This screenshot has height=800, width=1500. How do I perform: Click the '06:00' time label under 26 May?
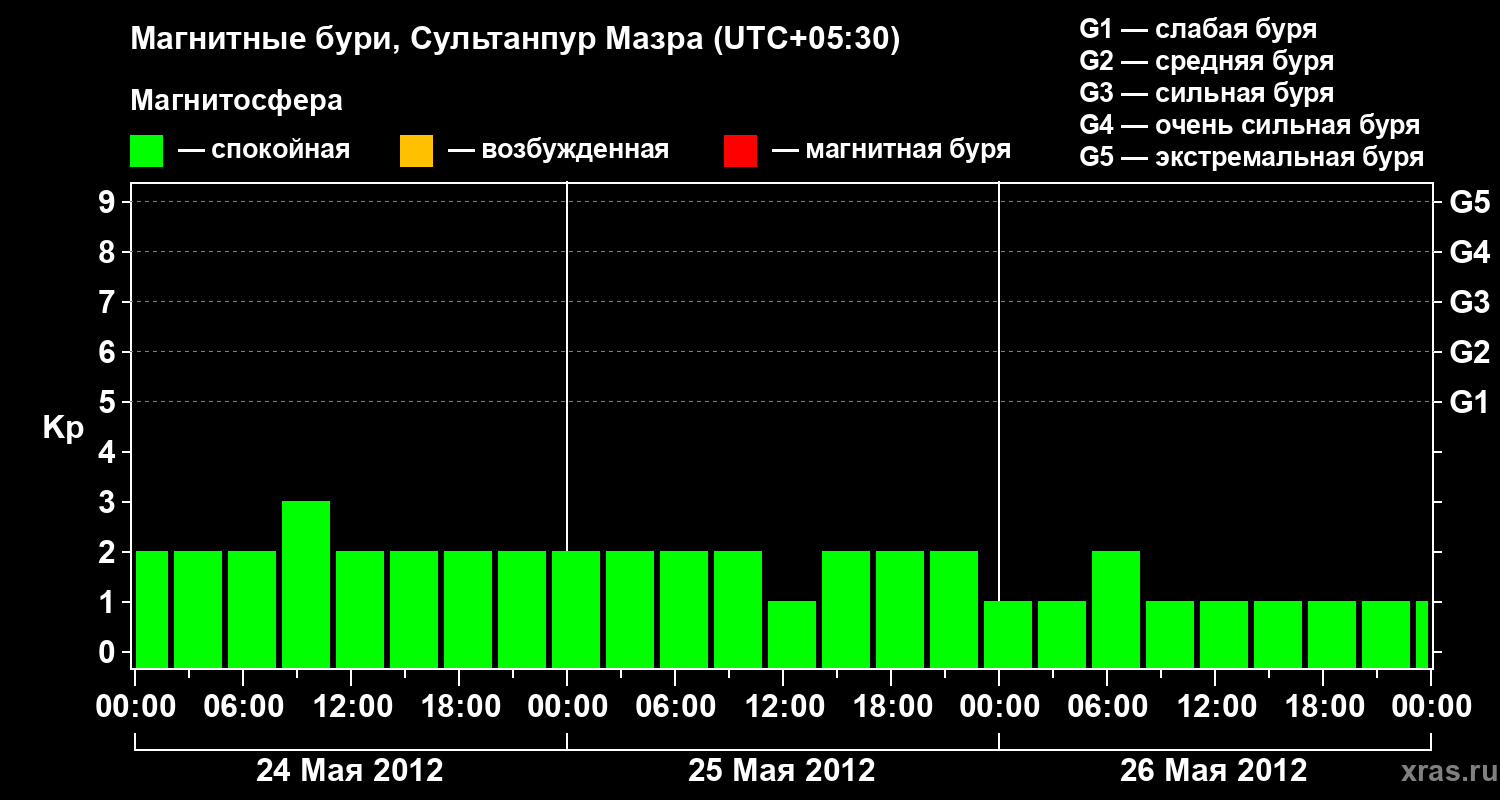1107,706
